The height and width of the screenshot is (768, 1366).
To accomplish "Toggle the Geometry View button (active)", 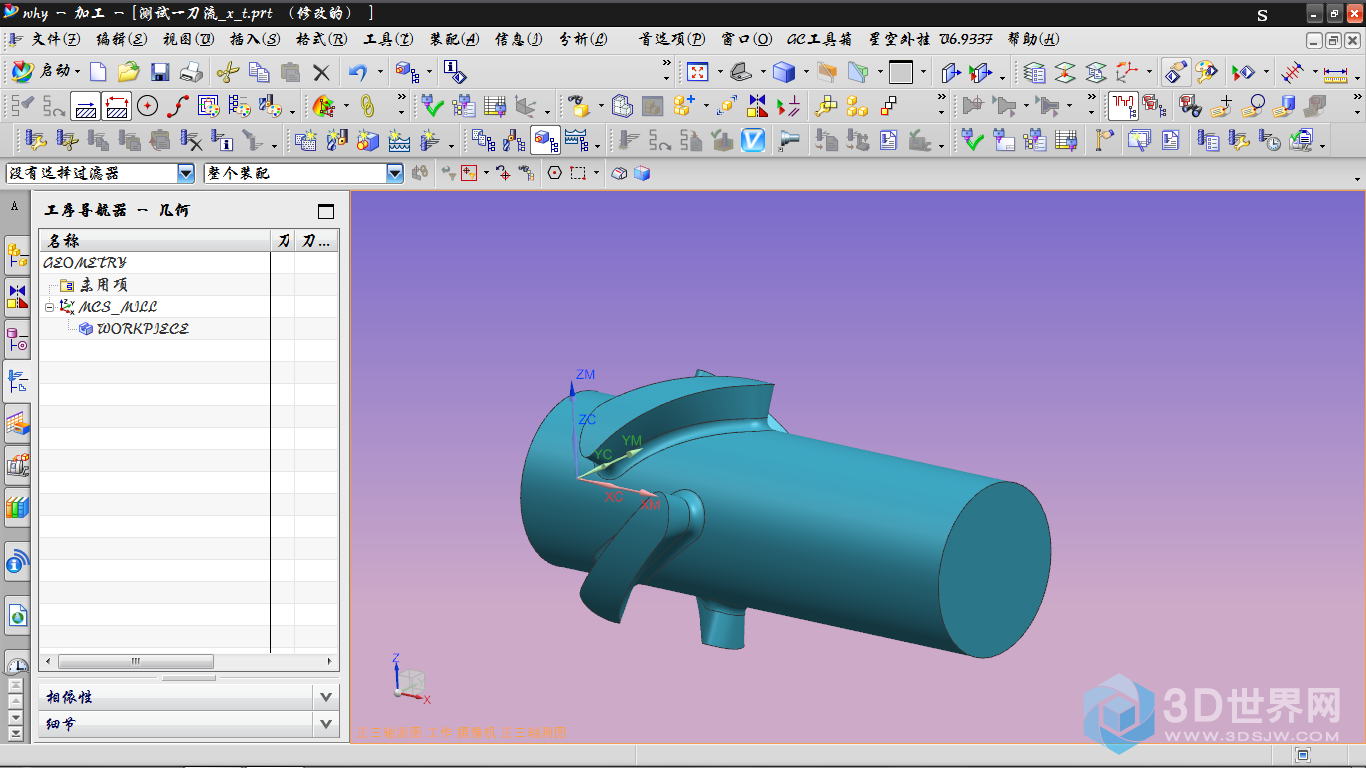I will (x=546, y=140).
